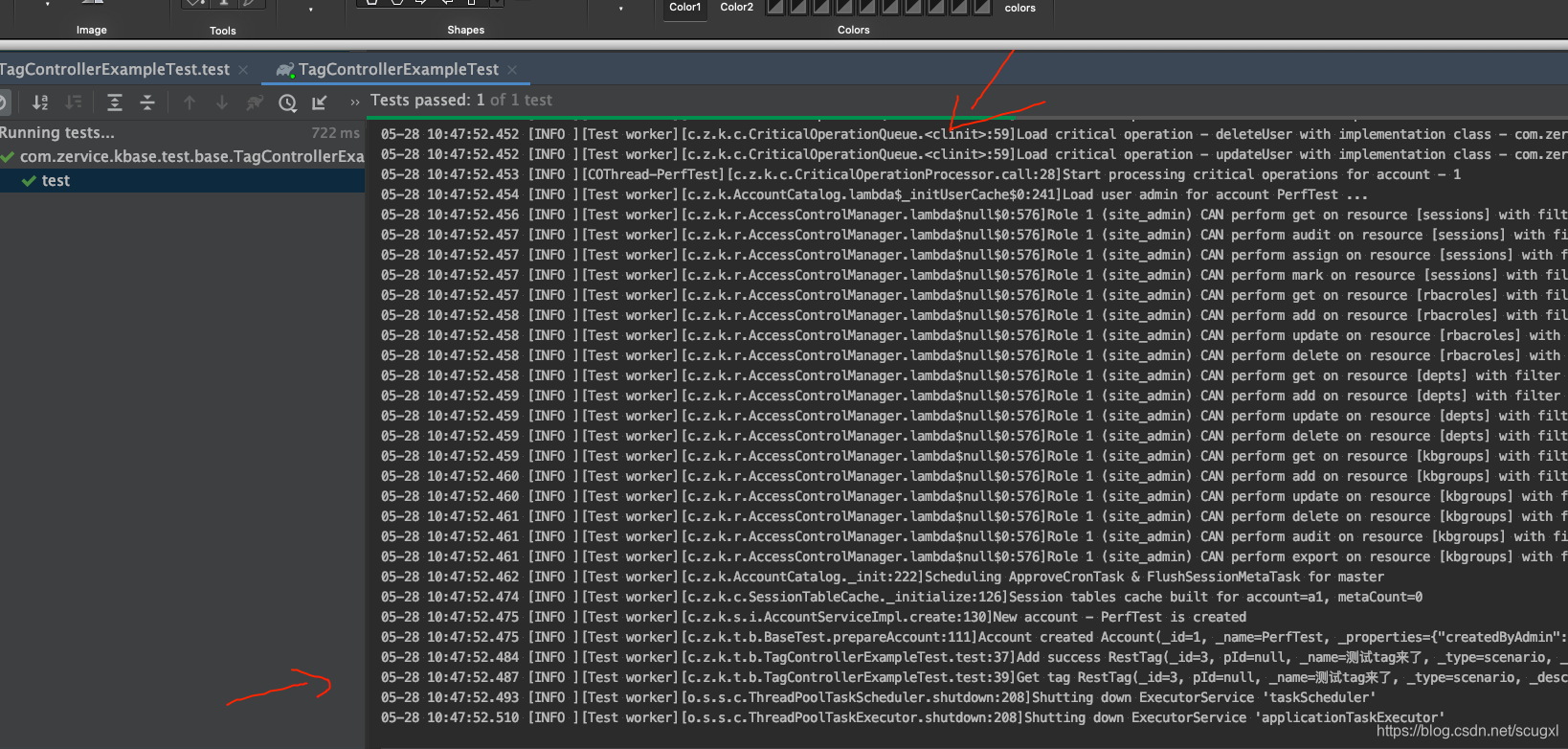Open Brushes dropdown arrow beside Tools group
The width and height of the screenshot is (1568, 749).
pos(310,11)
